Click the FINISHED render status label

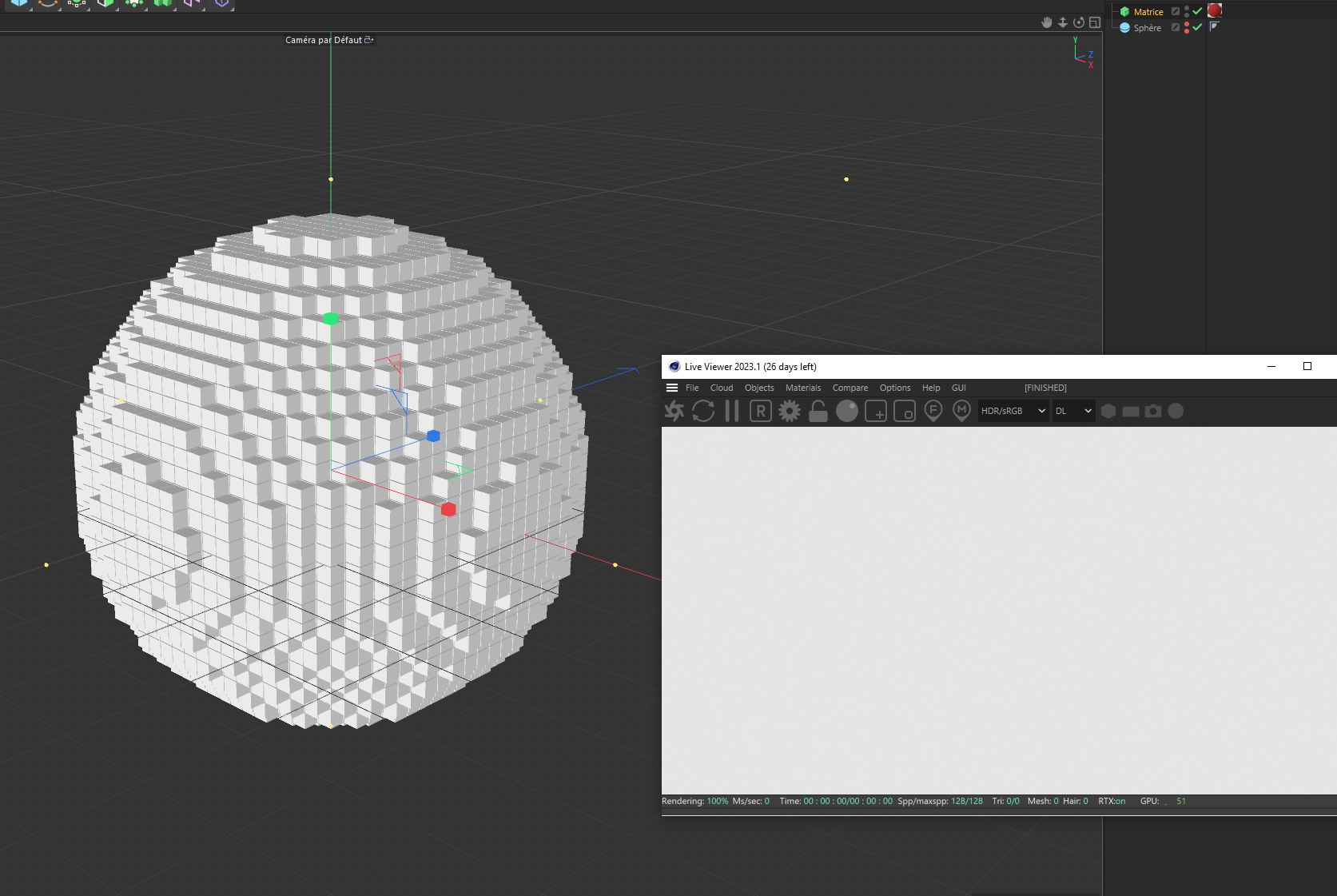point(1045,388)
